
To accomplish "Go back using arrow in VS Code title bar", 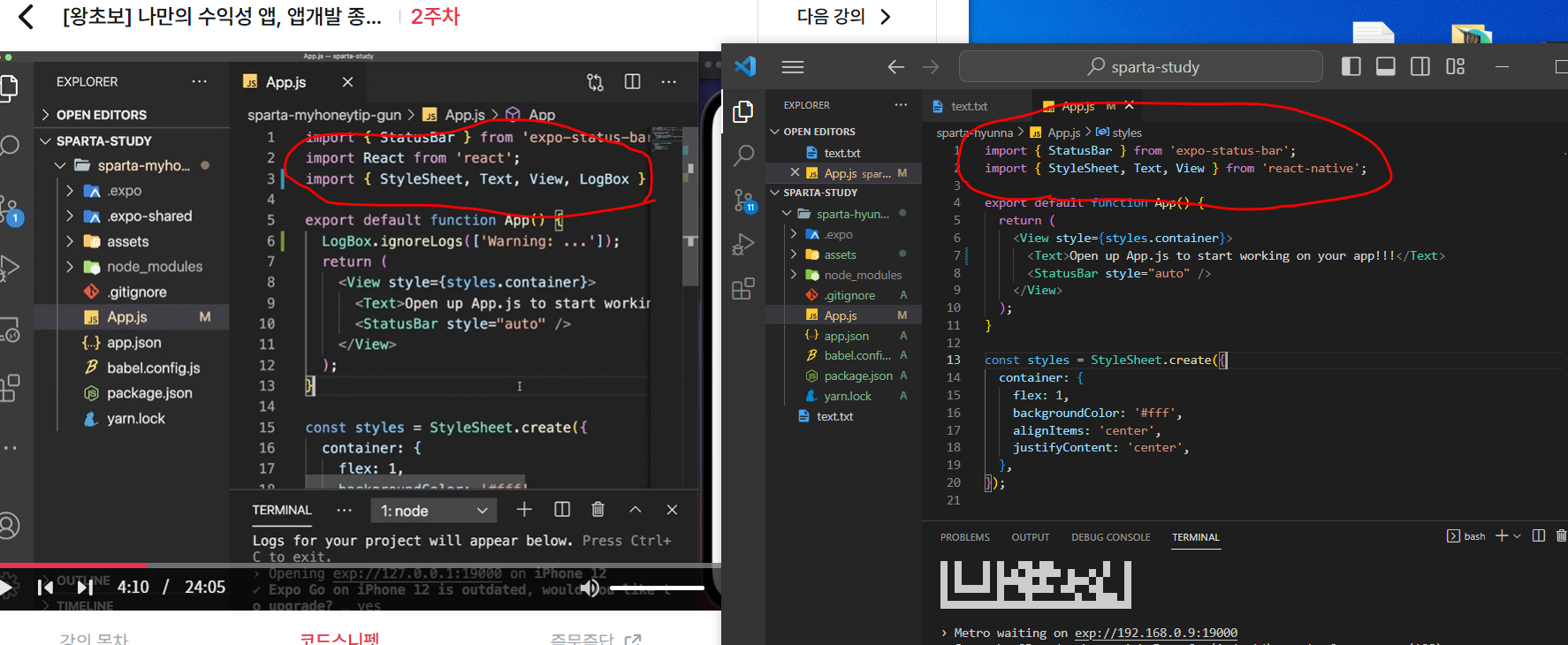I will pos(895,67).
